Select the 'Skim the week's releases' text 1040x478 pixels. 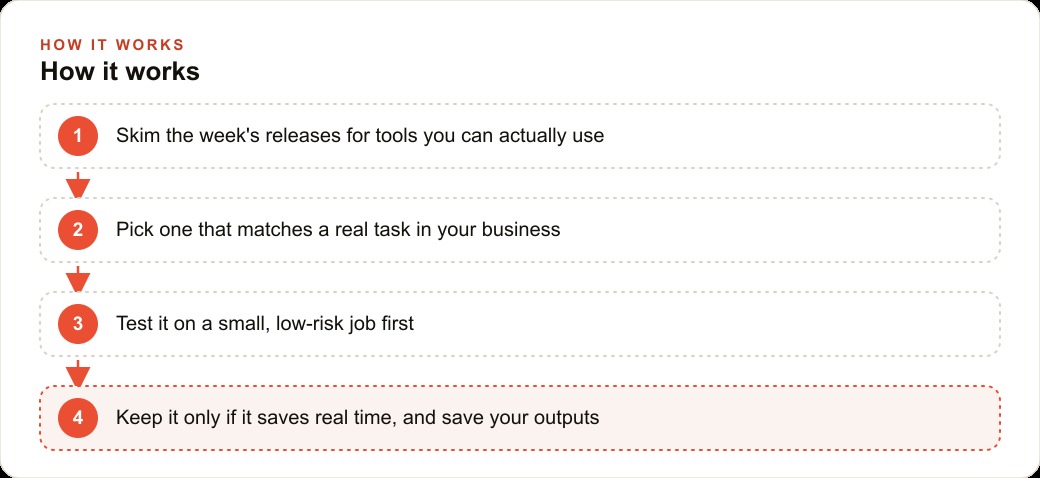pyautogui.click(x=360, y=136)
